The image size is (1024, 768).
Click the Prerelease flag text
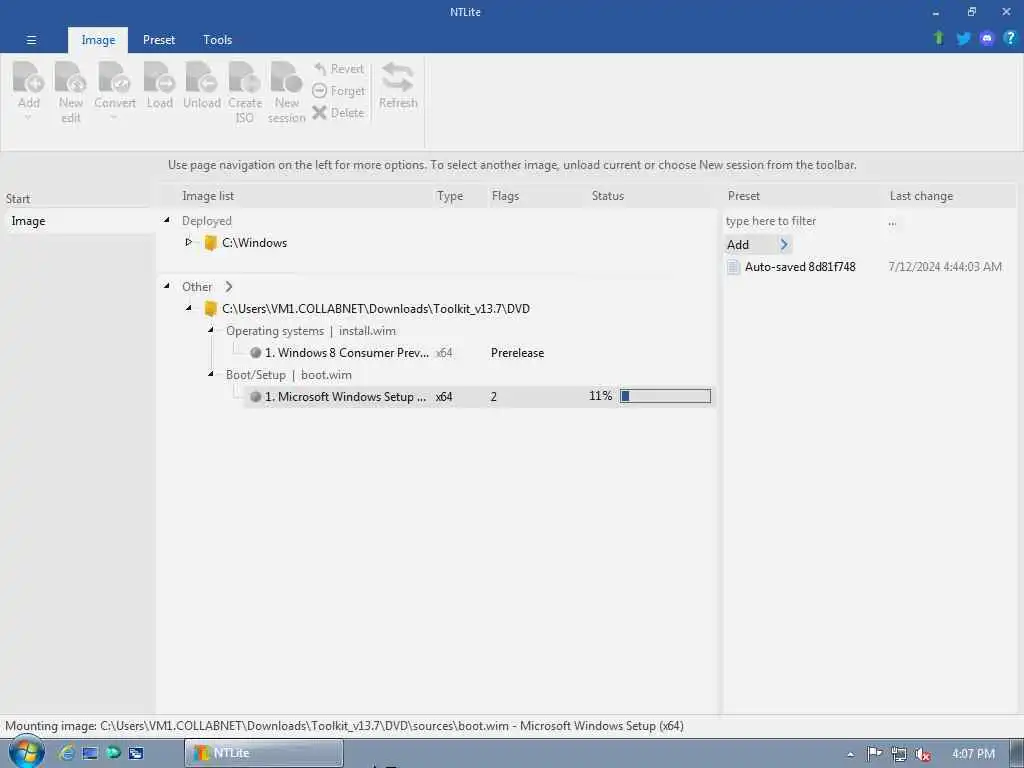coord(517,353)
